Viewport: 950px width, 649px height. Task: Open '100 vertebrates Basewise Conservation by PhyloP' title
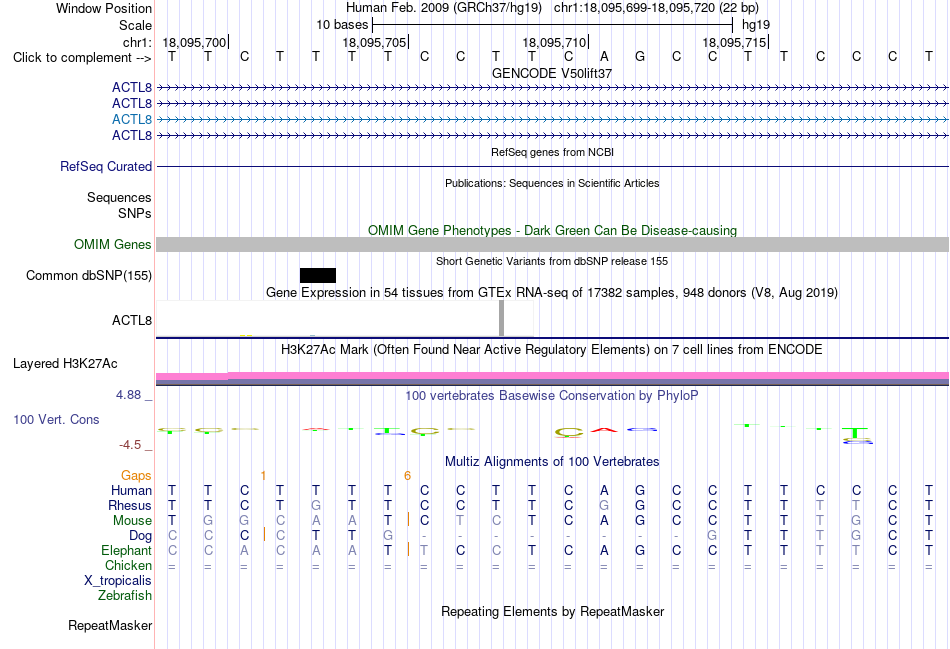point(552,396)
